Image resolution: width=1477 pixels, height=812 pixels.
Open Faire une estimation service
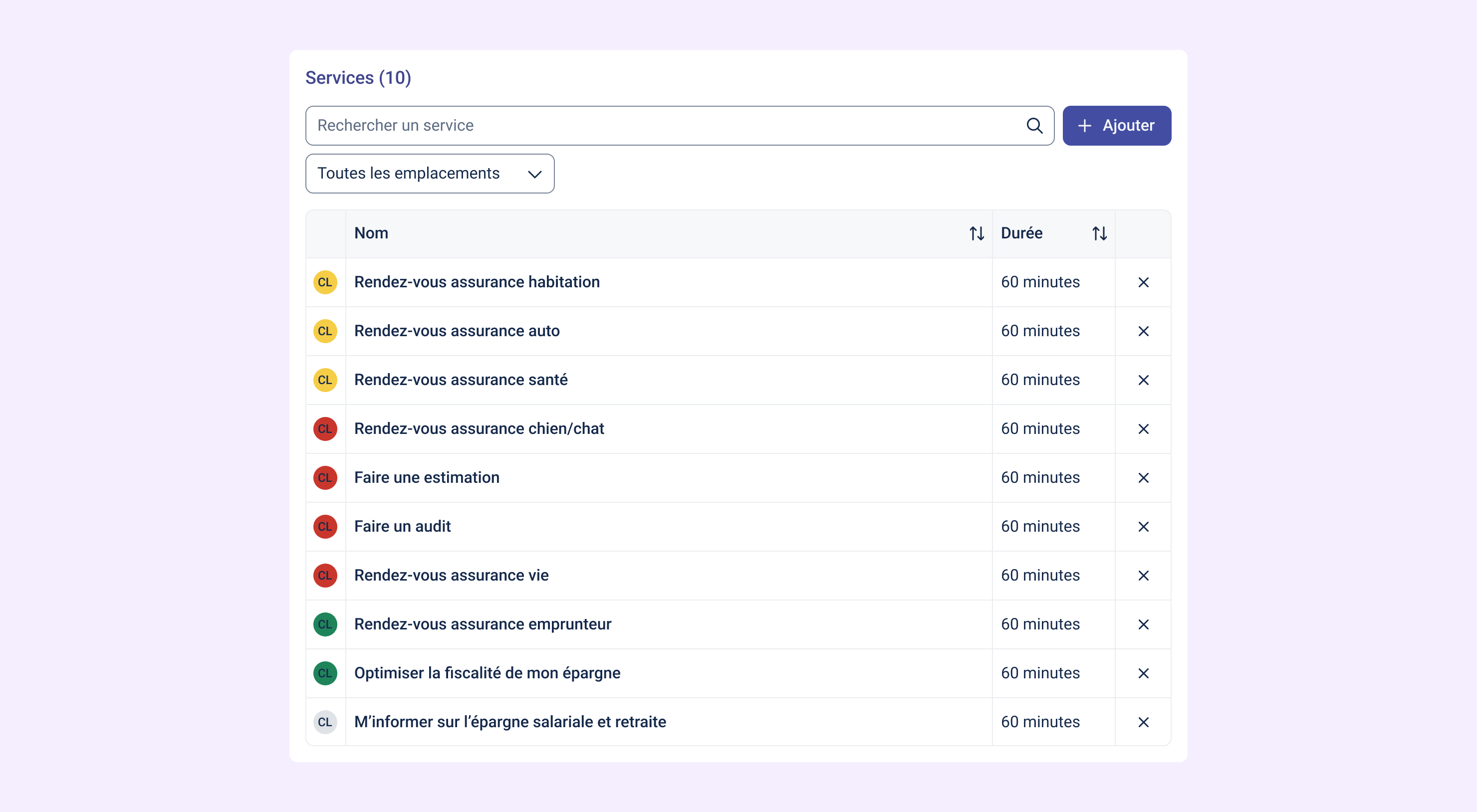pos(427,477)
